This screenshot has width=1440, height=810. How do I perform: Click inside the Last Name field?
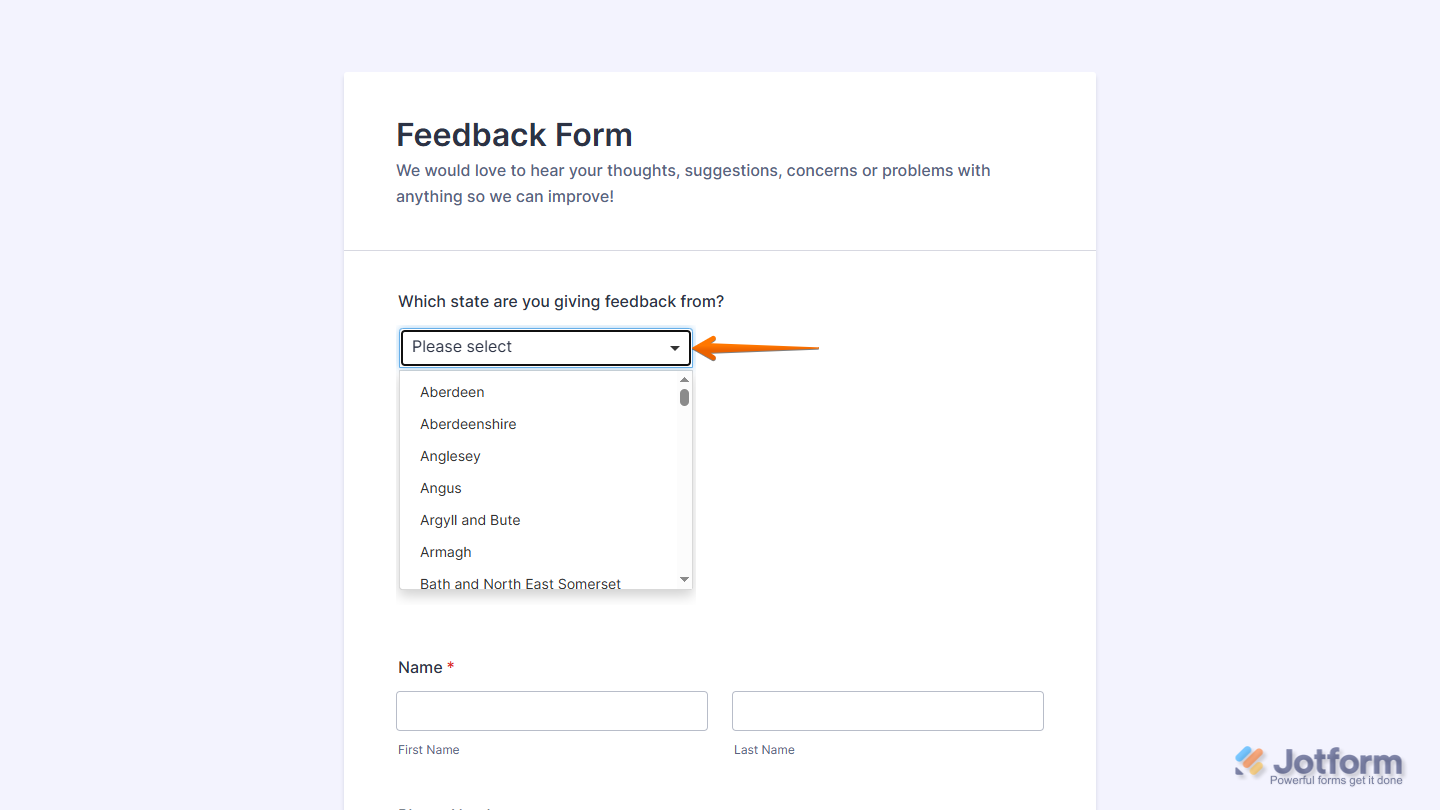[887, 710]
